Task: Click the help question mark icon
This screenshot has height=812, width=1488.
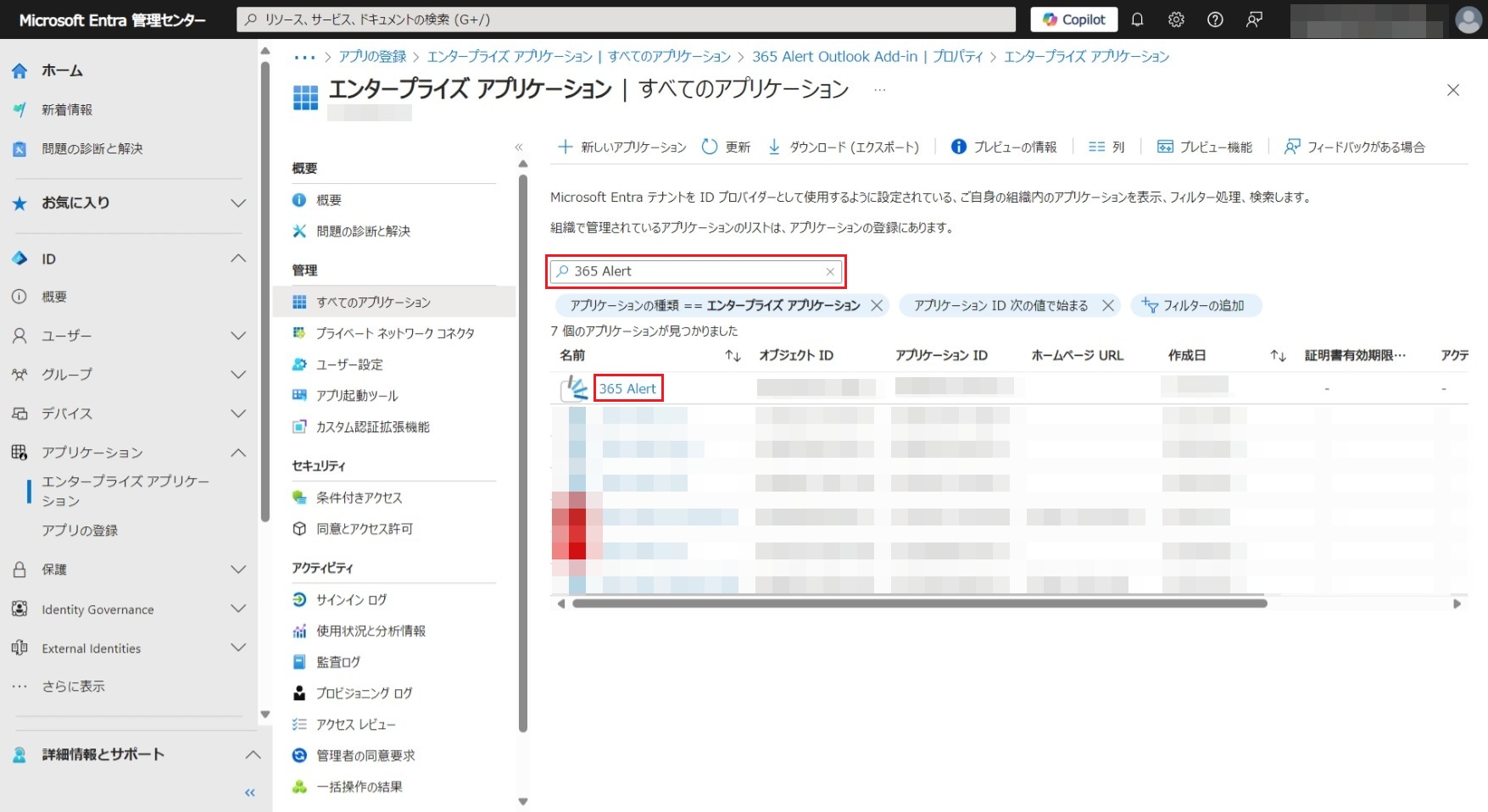Action: pyautogui.click(x=1215, y=19)
